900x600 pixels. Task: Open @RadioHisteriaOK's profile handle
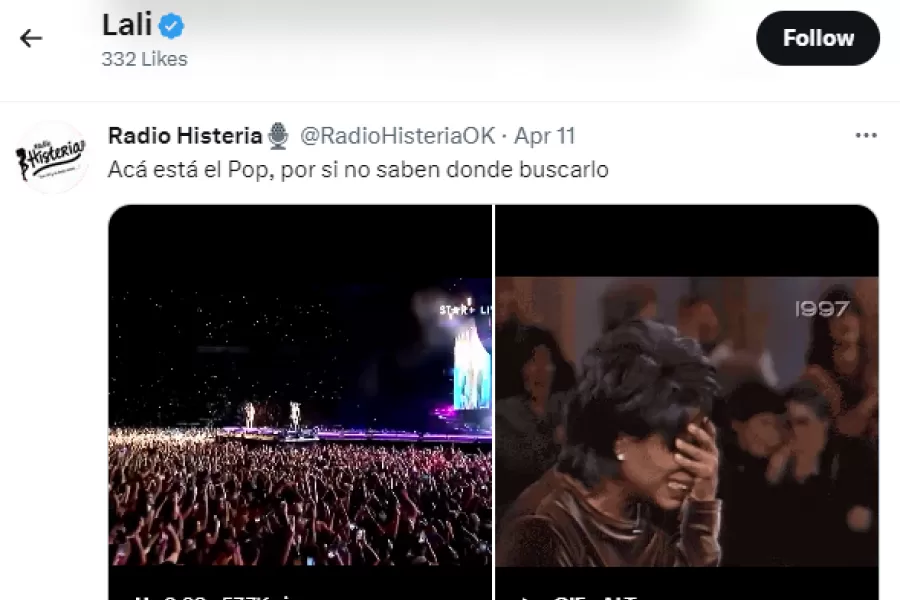399,135
